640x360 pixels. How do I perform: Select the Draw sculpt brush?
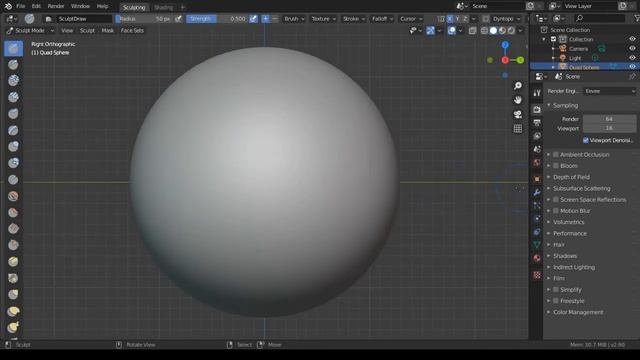13,49
